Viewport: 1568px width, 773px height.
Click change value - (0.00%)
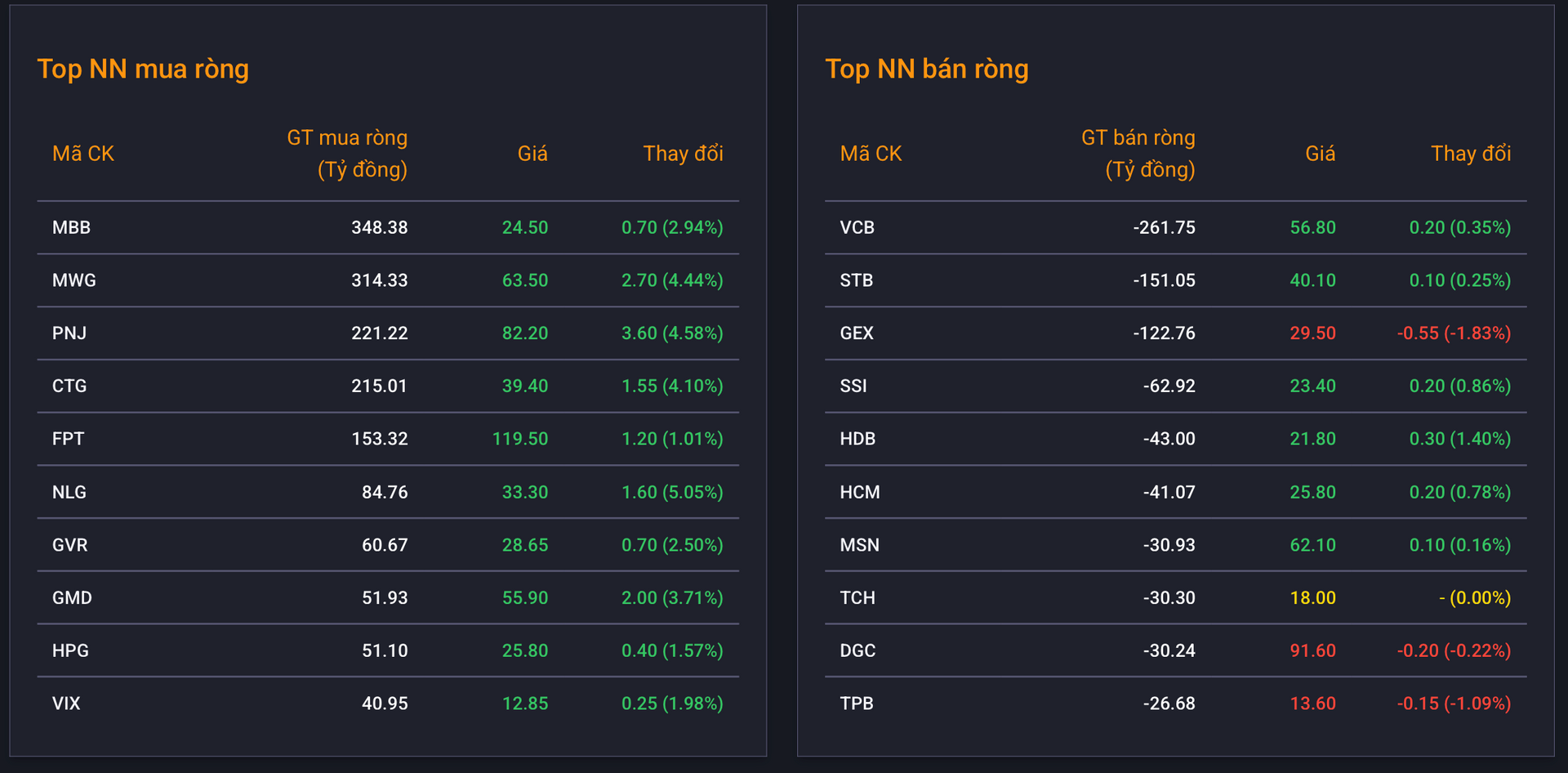coord(1475,598)
